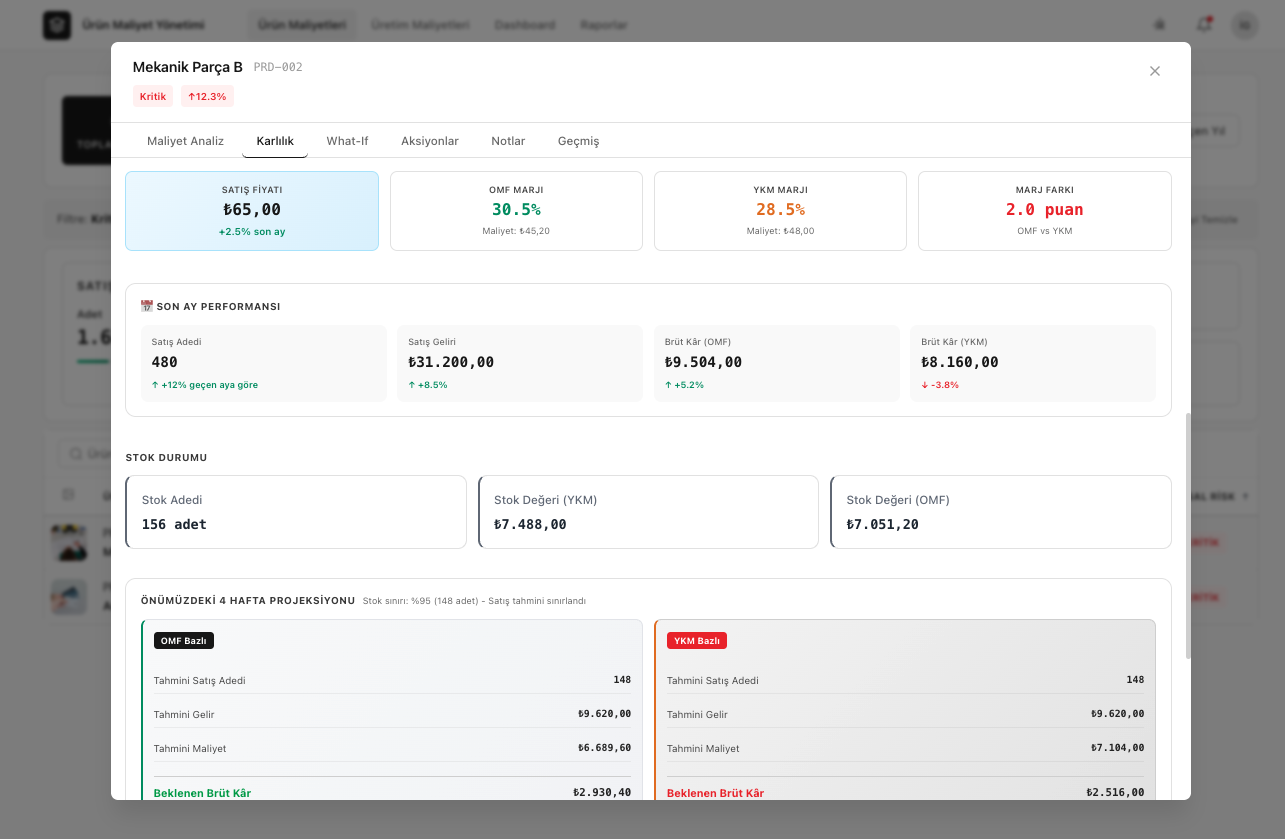Expand the risk column sort arrow
The height and width of the screenshot is (839, 1285).
pos(1244,496)
